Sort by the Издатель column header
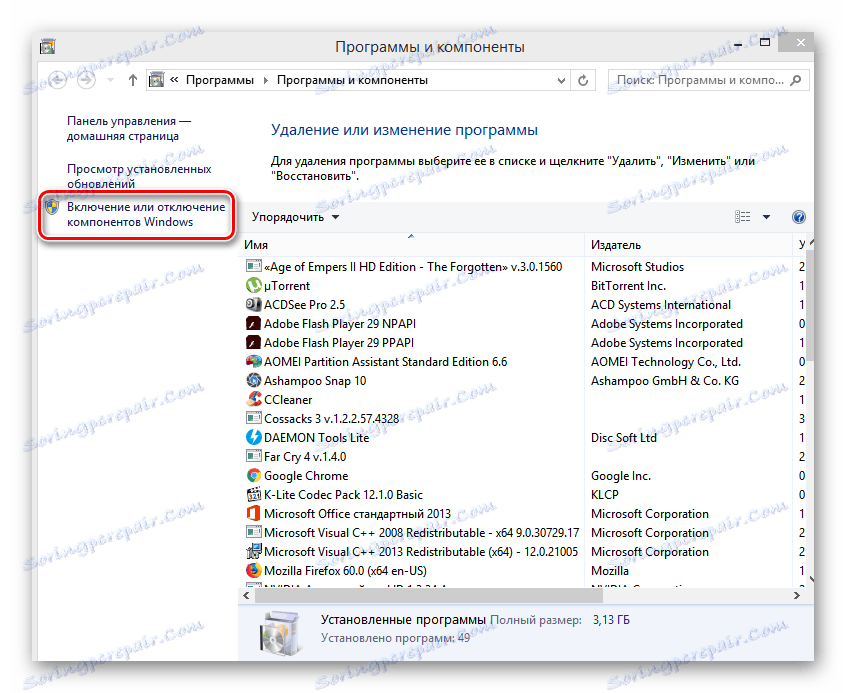This screenshot has width=846, height=693. click(x=687, y=245)
